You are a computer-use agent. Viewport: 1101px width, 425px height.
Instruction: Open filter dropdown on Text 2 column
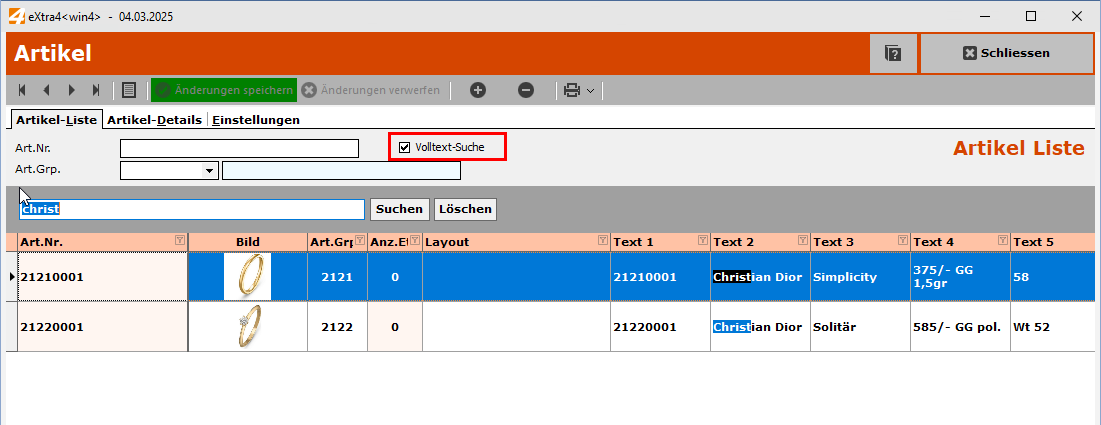tap(802, 241)
